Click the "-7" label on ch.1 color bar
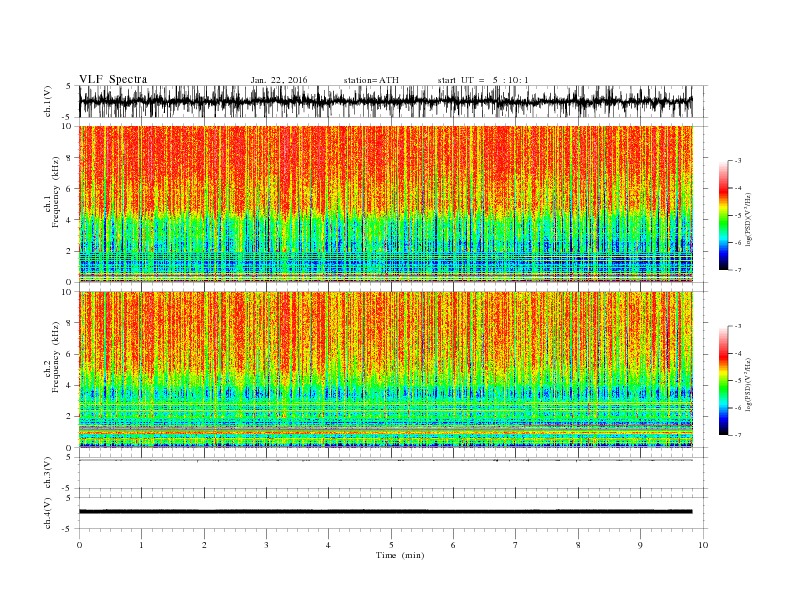The image size is (792, 612). click(x=738, y=270)
